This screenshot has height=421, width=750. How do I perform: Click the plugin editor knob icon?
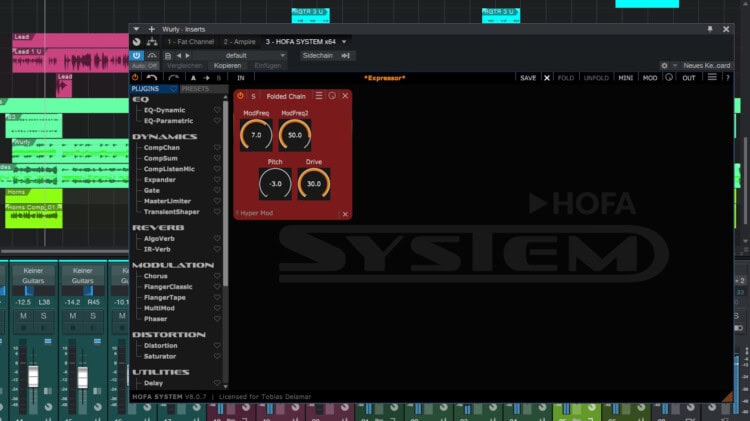(x=137, y=42)
